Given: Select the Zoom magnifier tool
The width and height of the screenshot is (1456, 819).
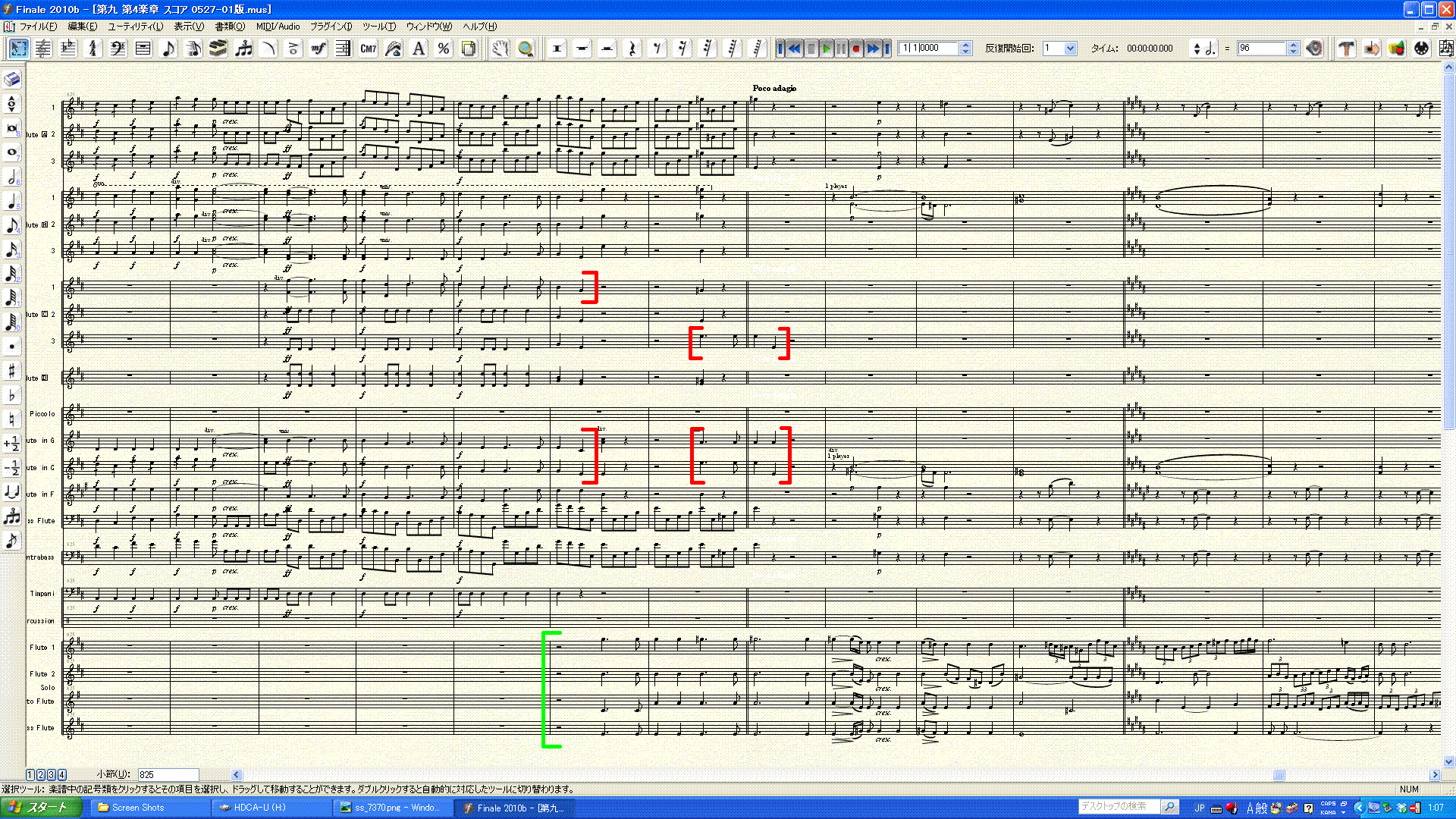Looking at the screenshot, I should [x=525, y=49].
